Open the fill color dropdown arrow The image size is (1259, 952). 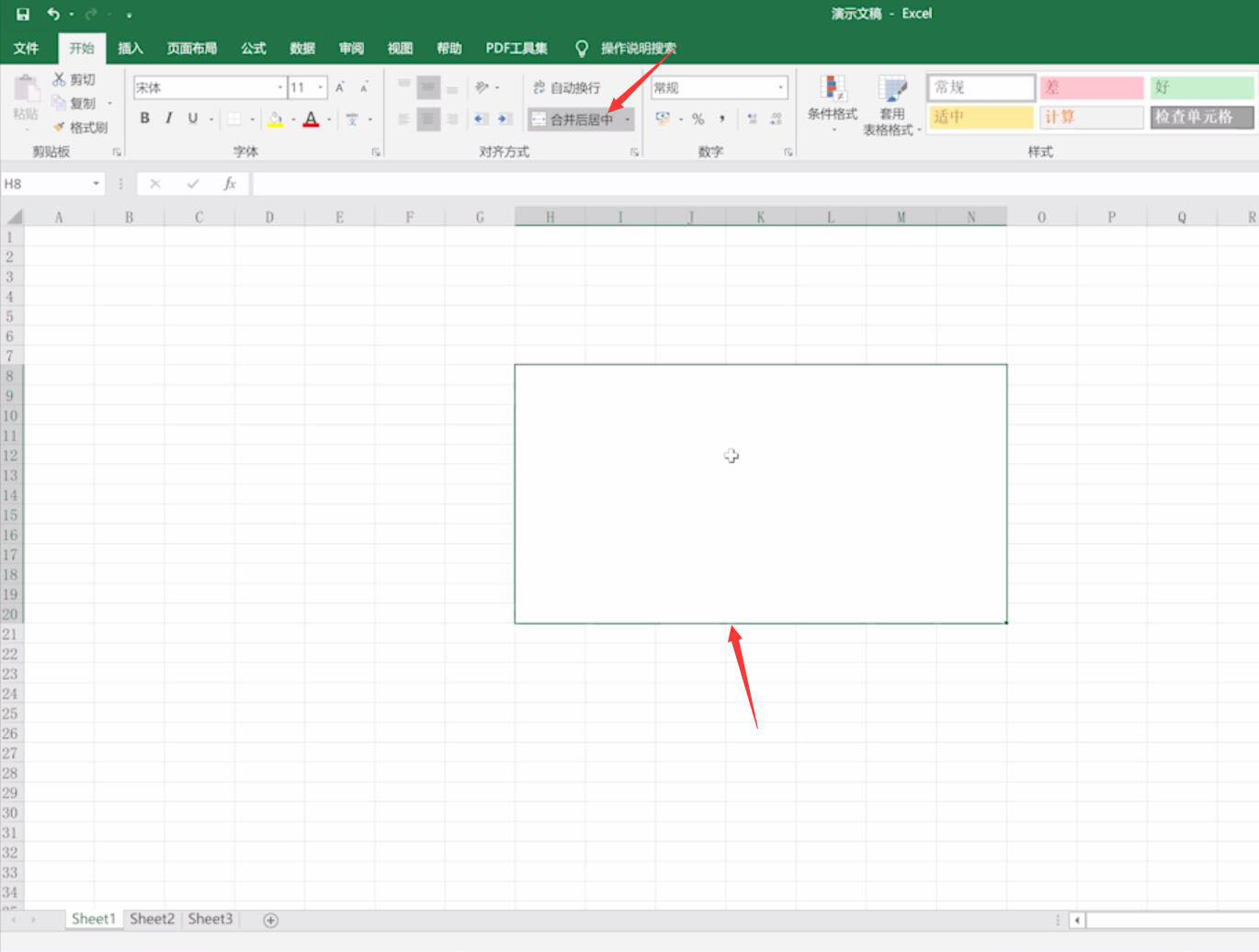tap(292, 119)
